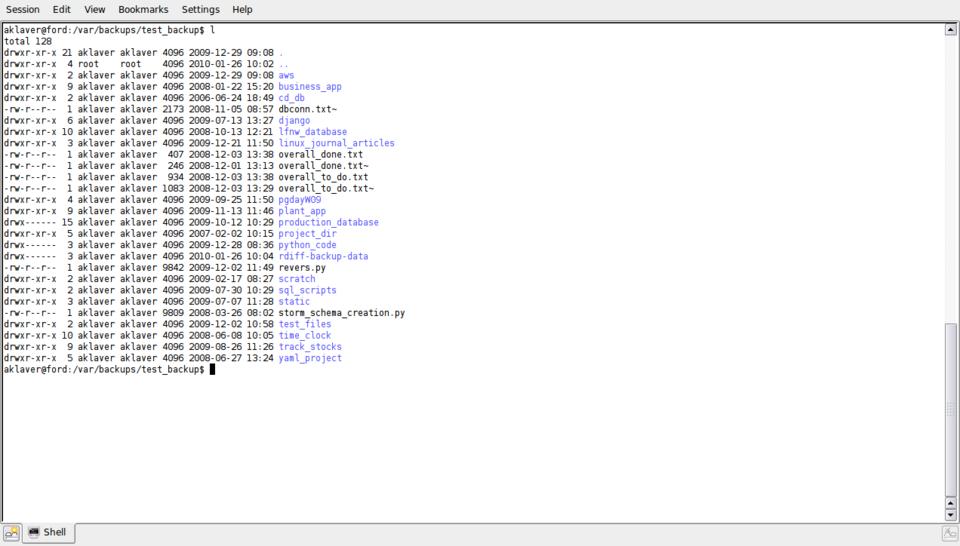960x546 pixels.
Task: Click the new session icon beside the Shell tab
Action: 12,534
